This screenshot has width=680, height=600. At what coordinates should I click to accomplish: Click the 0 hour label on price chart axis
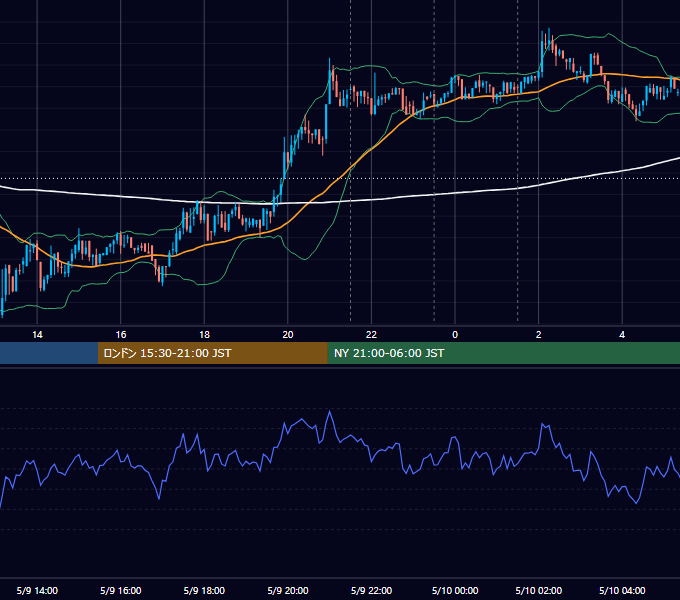pos(455,335)
